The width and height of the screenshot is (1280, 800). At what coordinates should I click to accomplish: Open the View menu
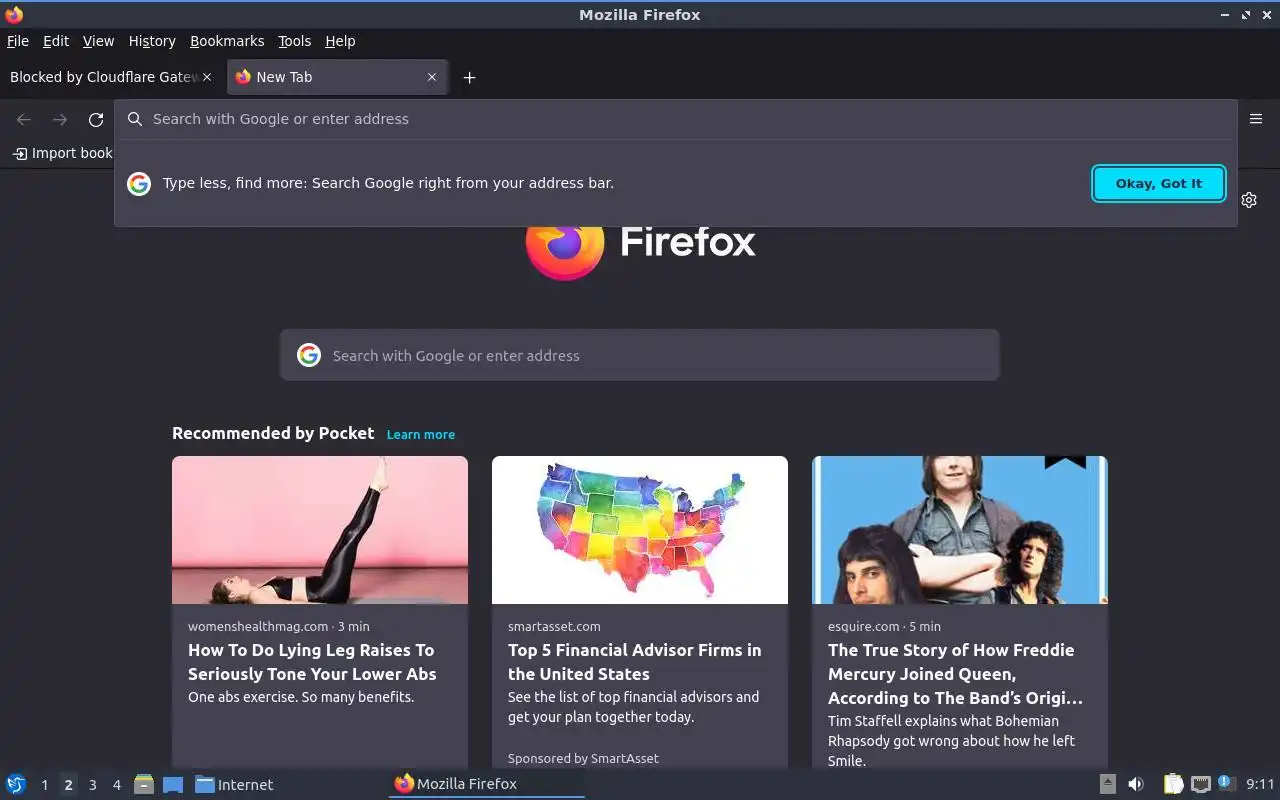(x=98, y=41)
